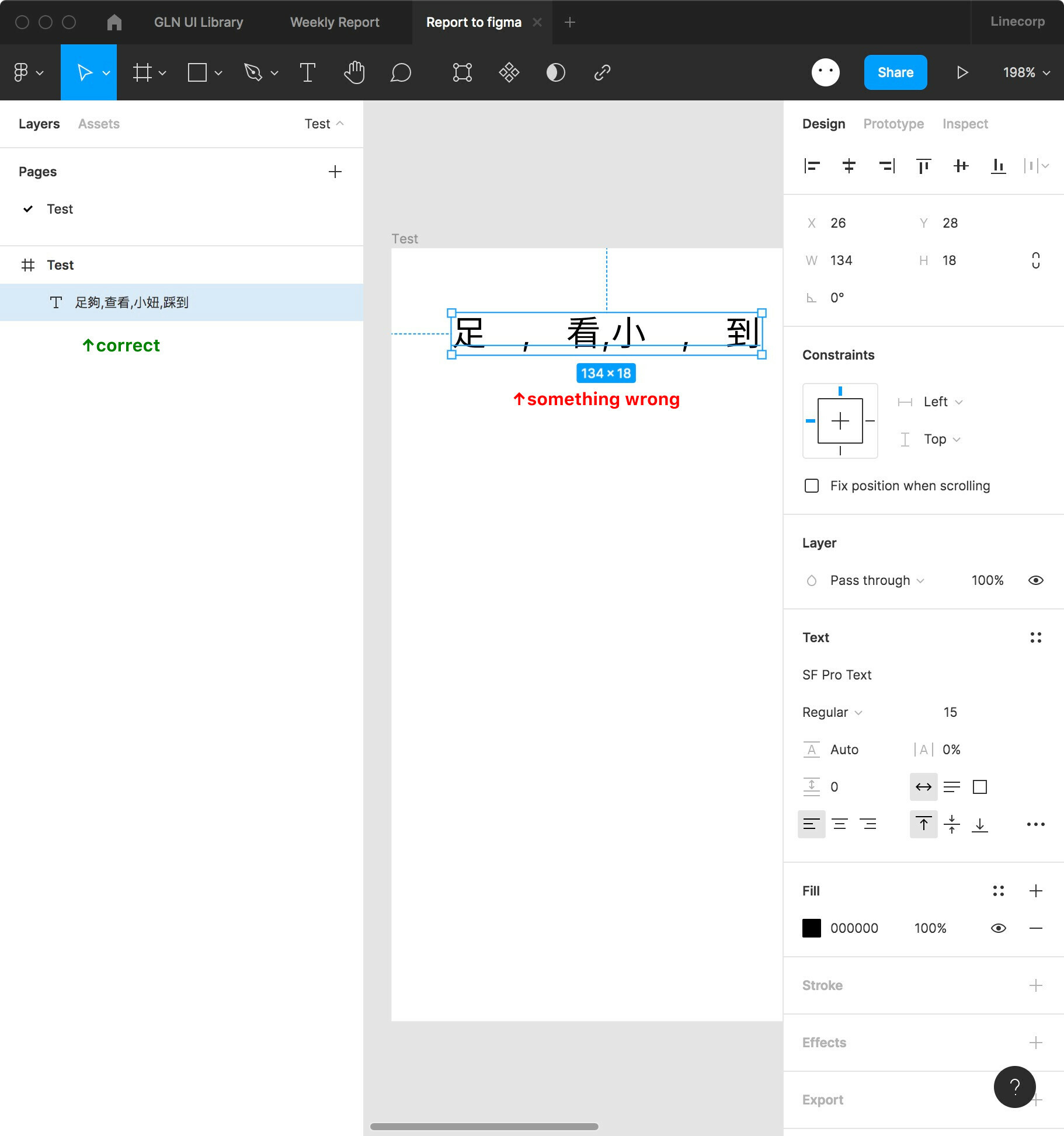Add a new page with plus
Image resolution: width=1064 pixels, height=1136 pixels.
[x=335, y=172]
